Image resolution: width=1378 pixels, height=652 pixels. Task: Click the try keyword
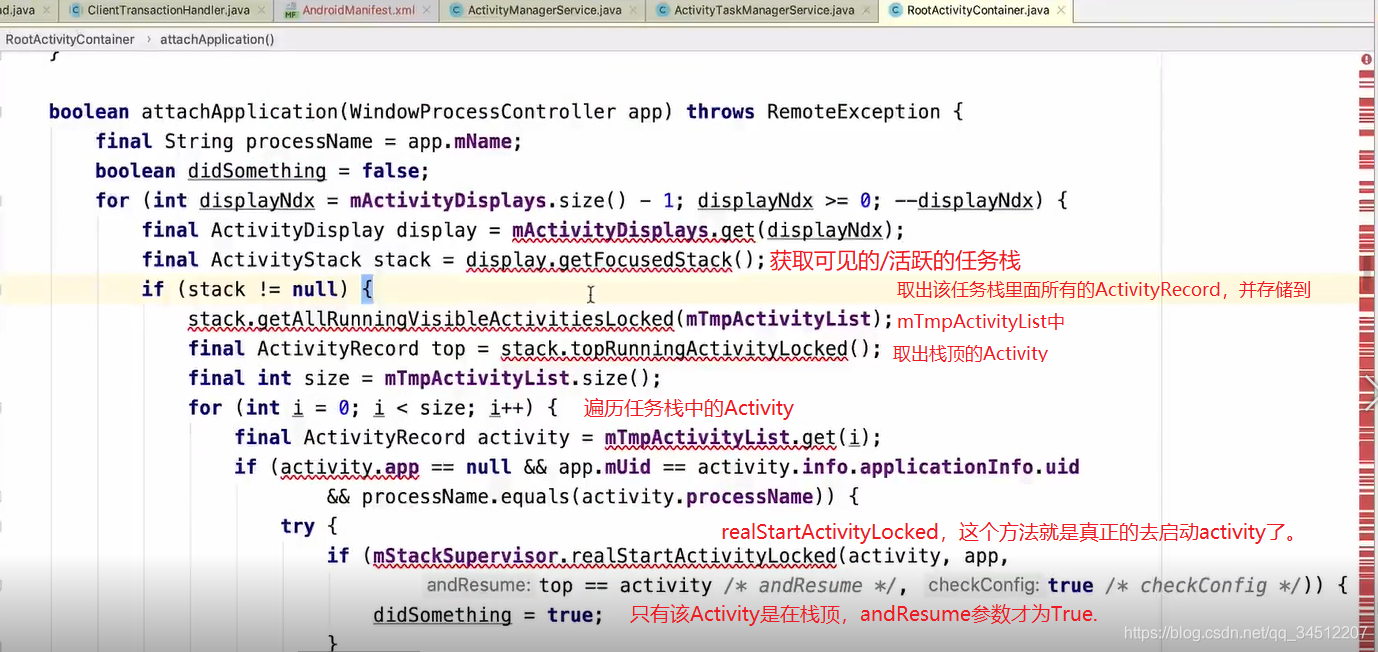pyautogui.click(x=297, y=526)
